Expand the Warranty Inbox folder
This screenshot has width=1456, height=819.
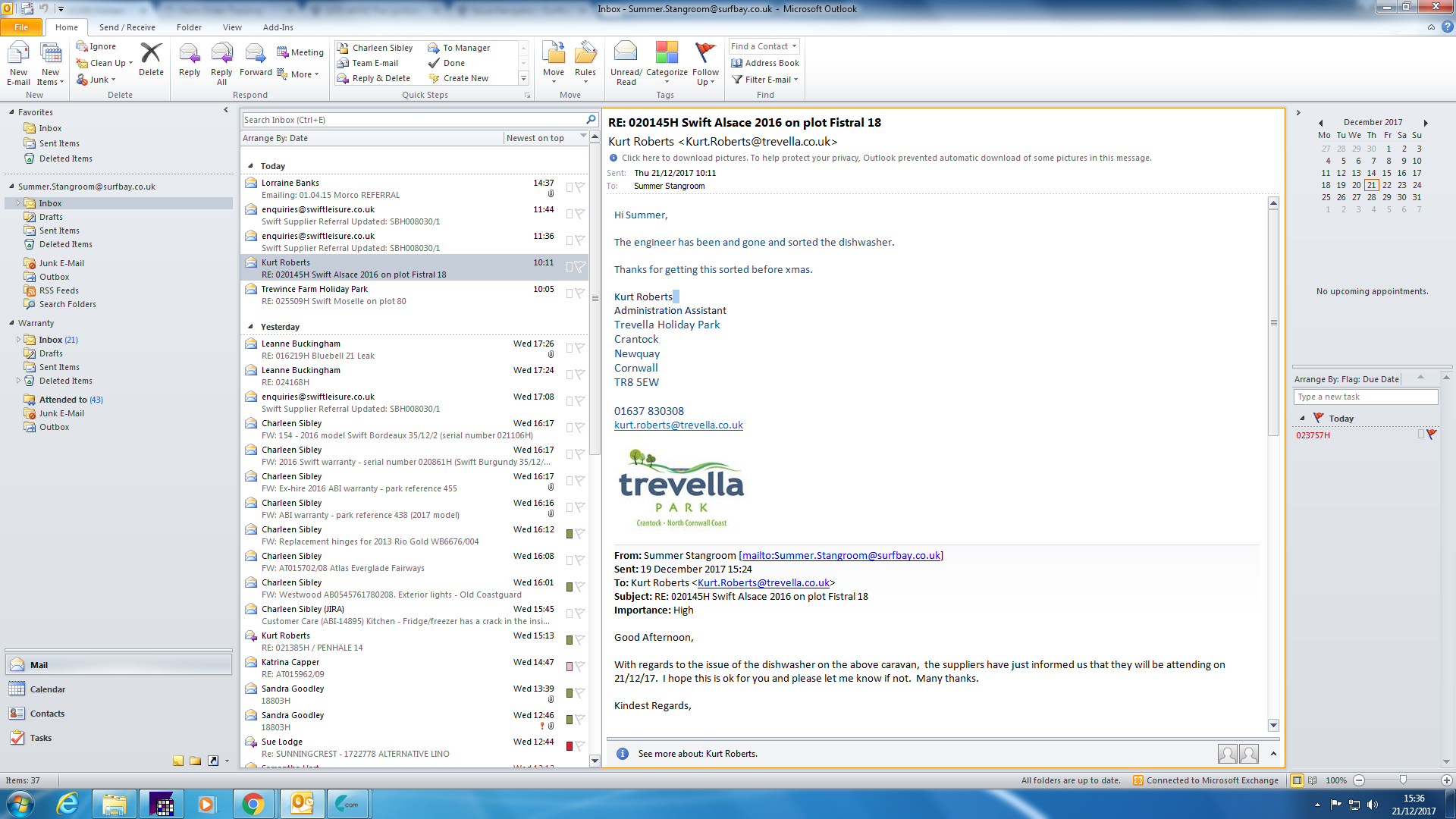click(x=19, y=340)
